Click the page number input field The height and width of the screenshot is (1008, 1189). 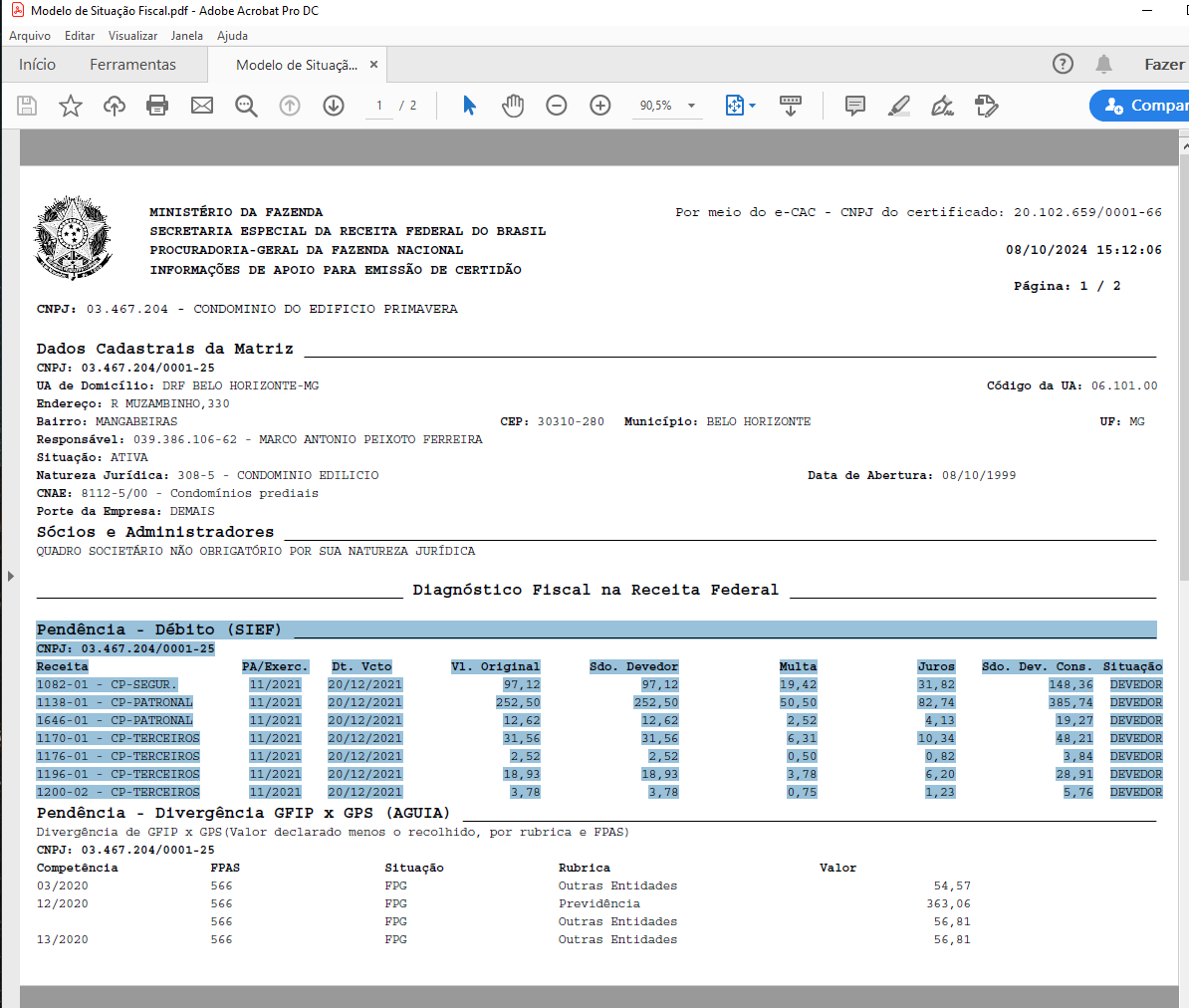[x=379, y=106]
